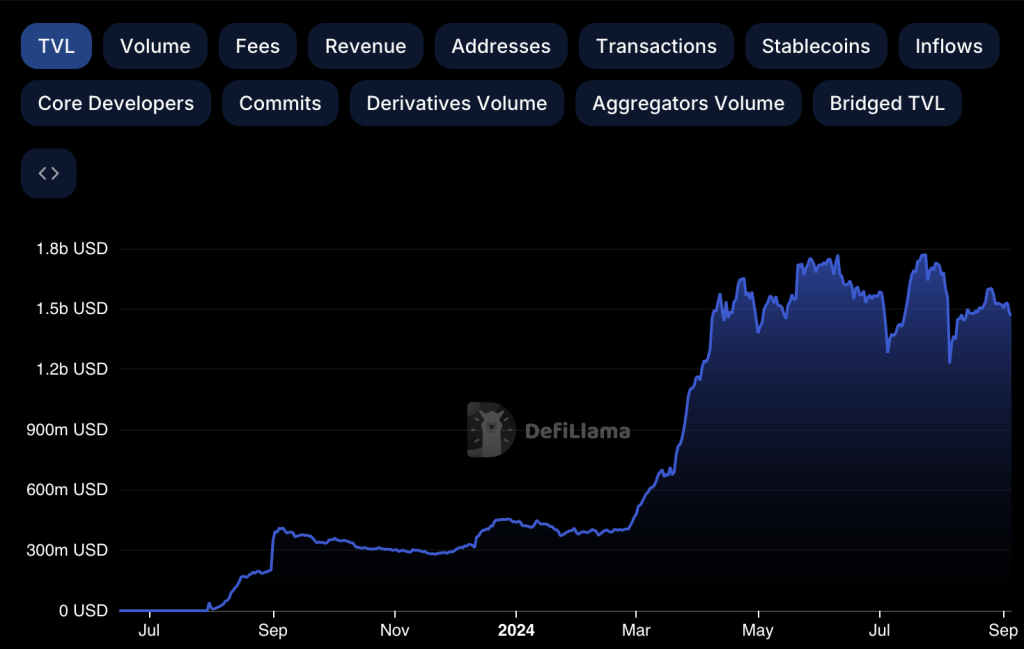
Task: Turn on the Transactions metric
Action: [656, 46]
